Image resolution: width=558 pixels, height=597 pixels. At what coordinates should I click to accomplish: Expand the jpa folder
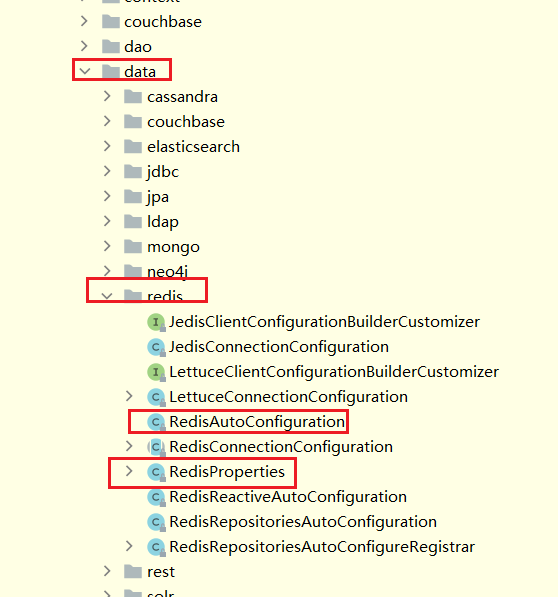click(107, 196)
